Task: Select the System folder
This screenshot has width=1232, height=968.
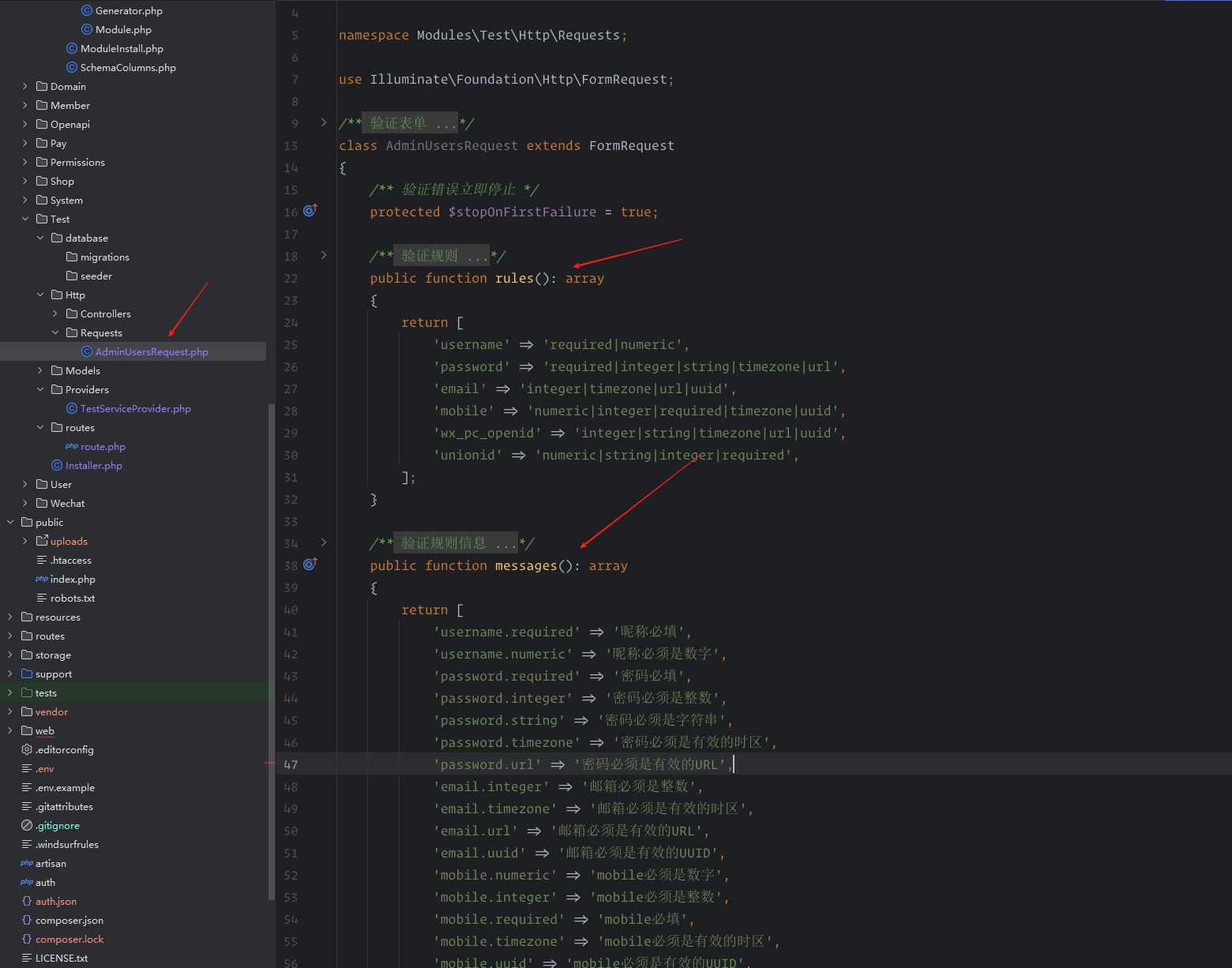Action: click(x=66, y=200)
